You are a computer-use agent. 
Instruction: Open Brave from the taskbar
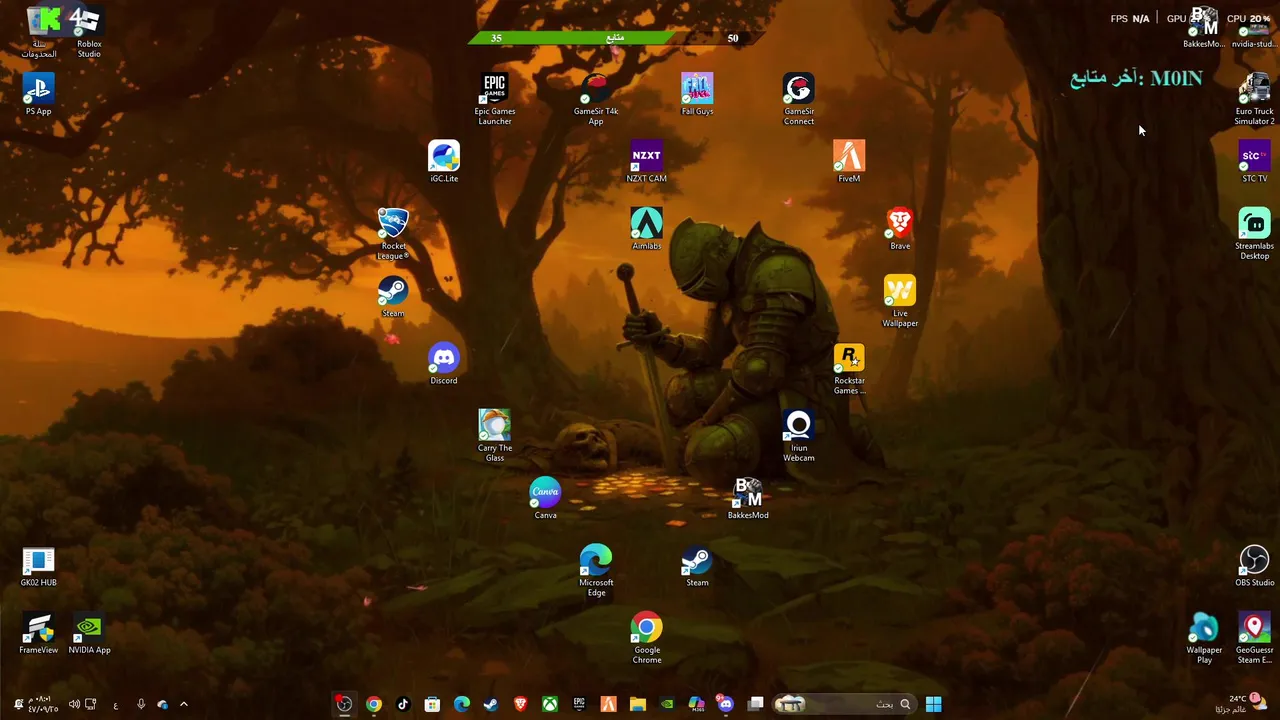point(520,704)
